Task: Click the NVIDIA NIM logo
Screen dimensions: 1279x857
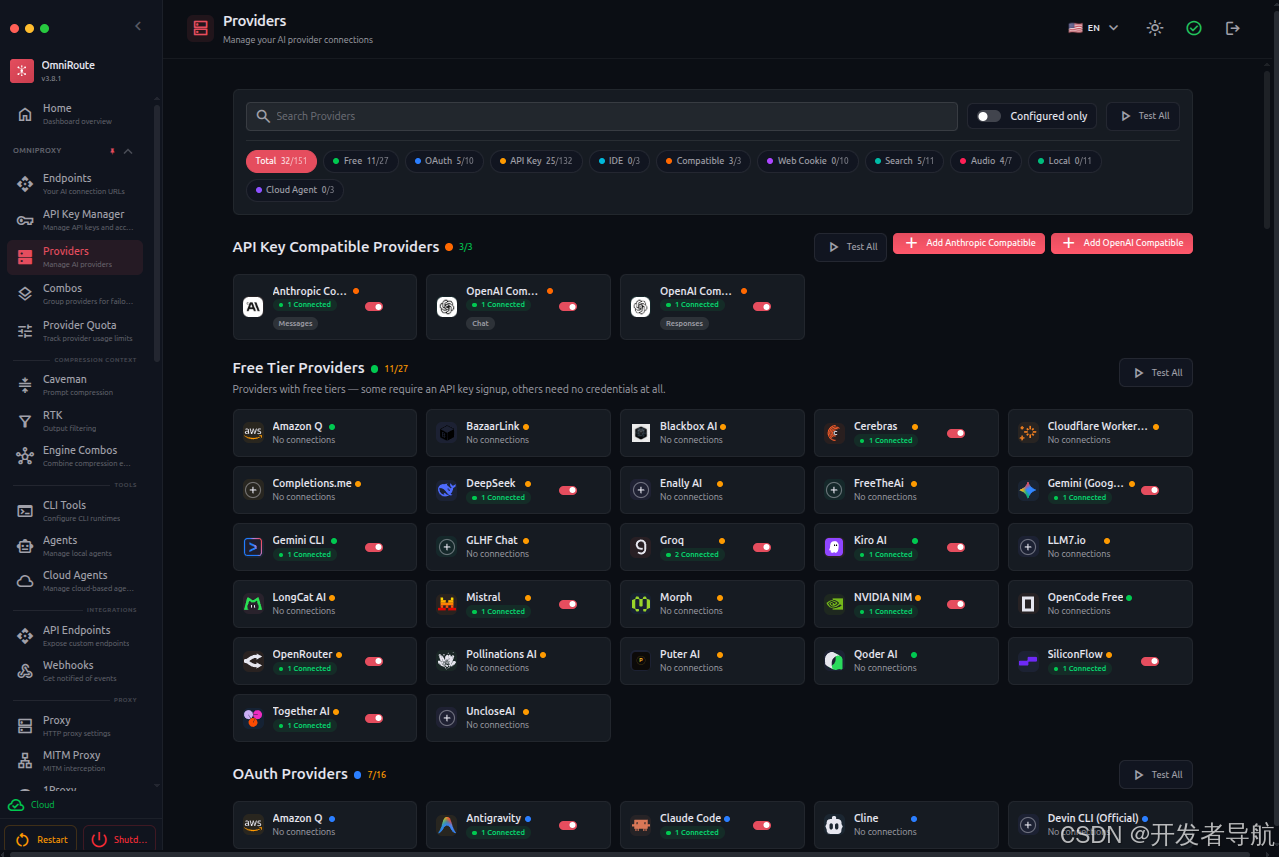Action: [x=834, y=604]
